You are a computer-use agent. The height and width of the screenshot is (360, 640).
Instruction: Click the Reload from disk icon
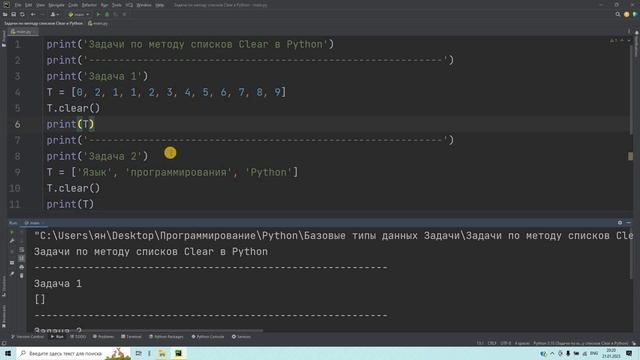[x=22, y=14]
